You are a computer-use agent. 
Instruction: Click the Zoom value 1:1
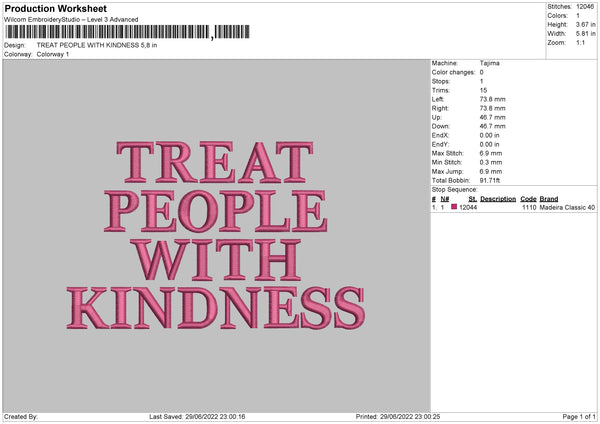click(580, 43)
